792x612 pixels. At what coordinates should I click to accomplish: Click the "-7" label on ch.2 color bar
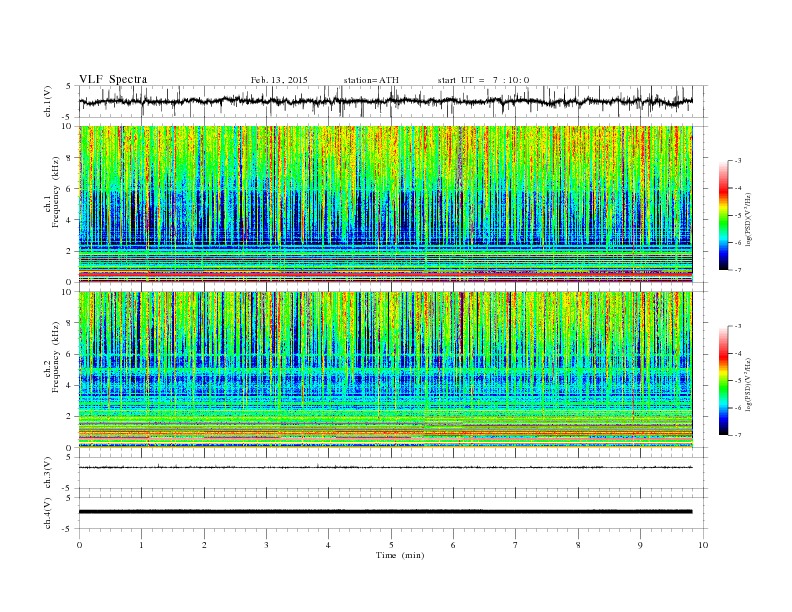pyautogui.click(x=737, y=435)
